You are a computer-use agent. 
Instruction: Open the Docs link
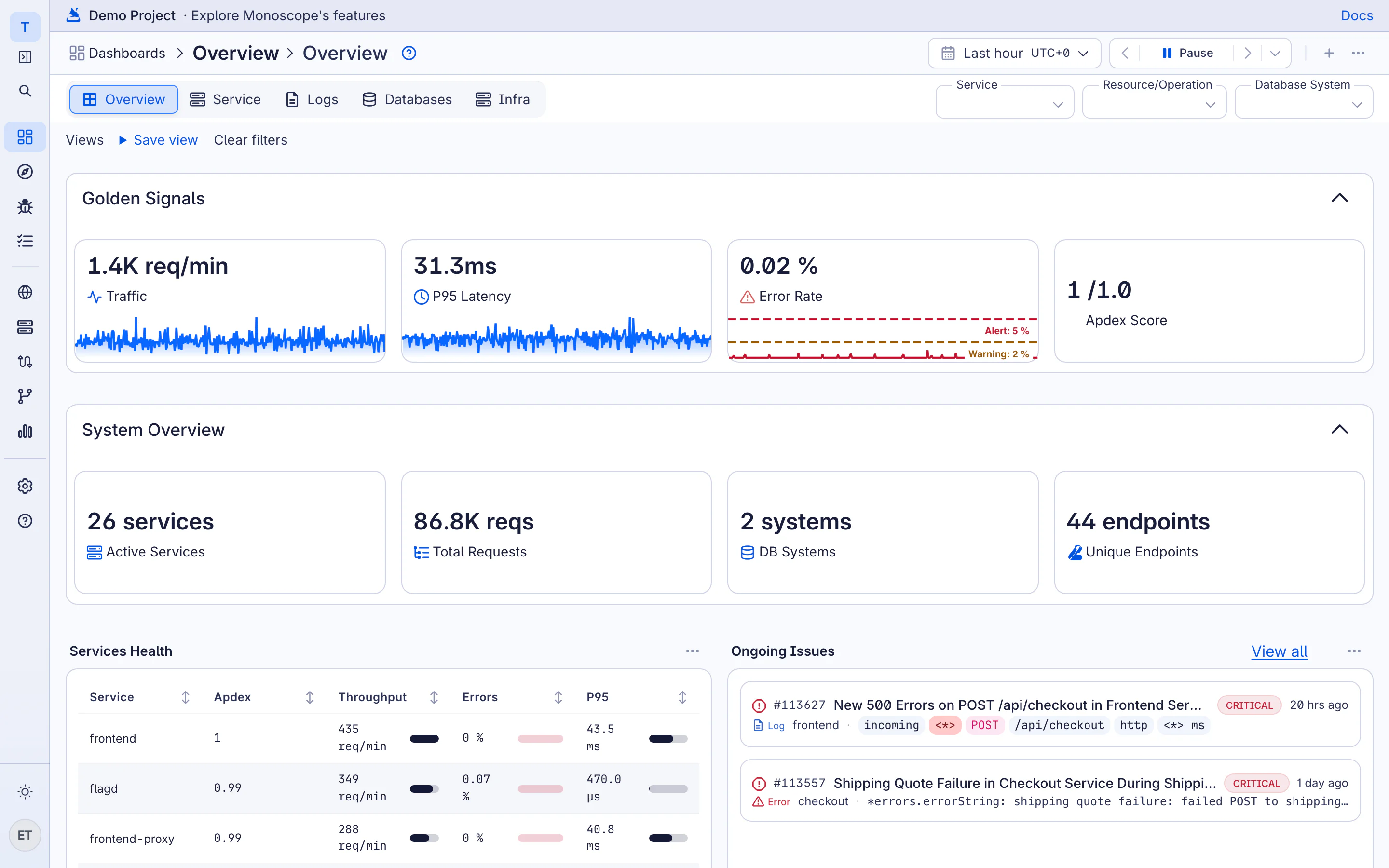coord(1357,15)
